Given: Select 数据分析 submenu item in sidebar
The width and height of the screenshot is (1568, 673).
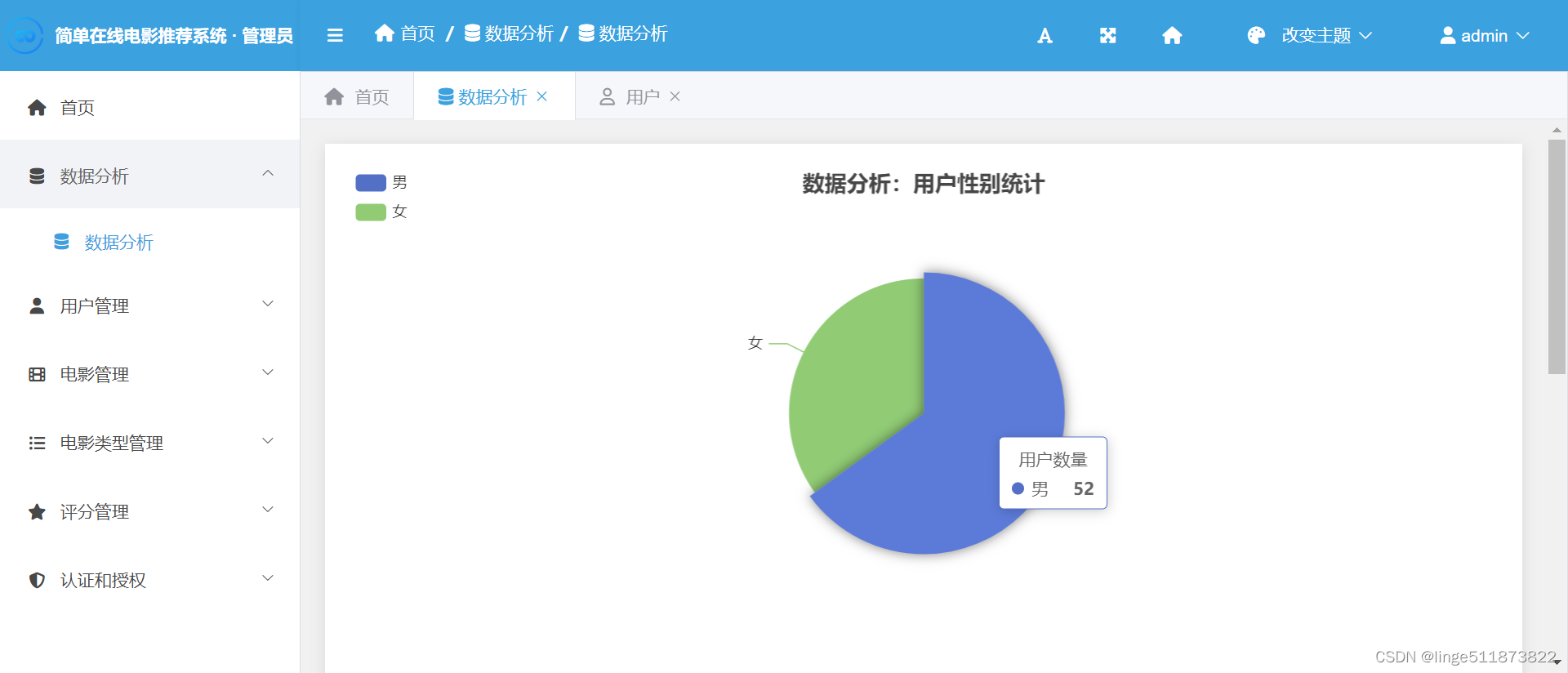Looking at the screenshot, I should pos(149,242).
